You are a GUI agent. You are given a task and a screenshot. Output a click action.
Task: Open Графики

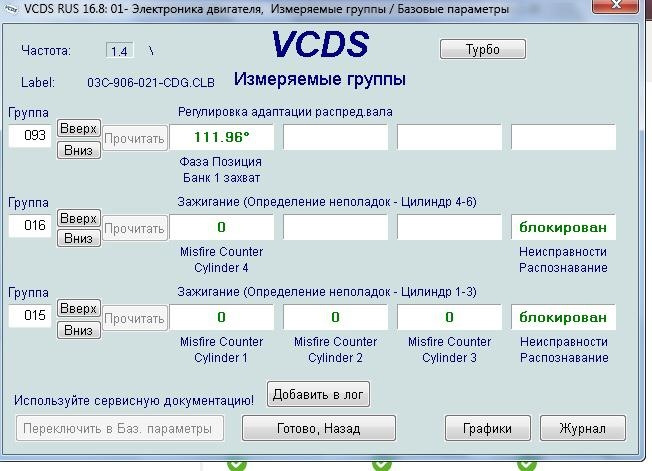(x=487, y=428)
